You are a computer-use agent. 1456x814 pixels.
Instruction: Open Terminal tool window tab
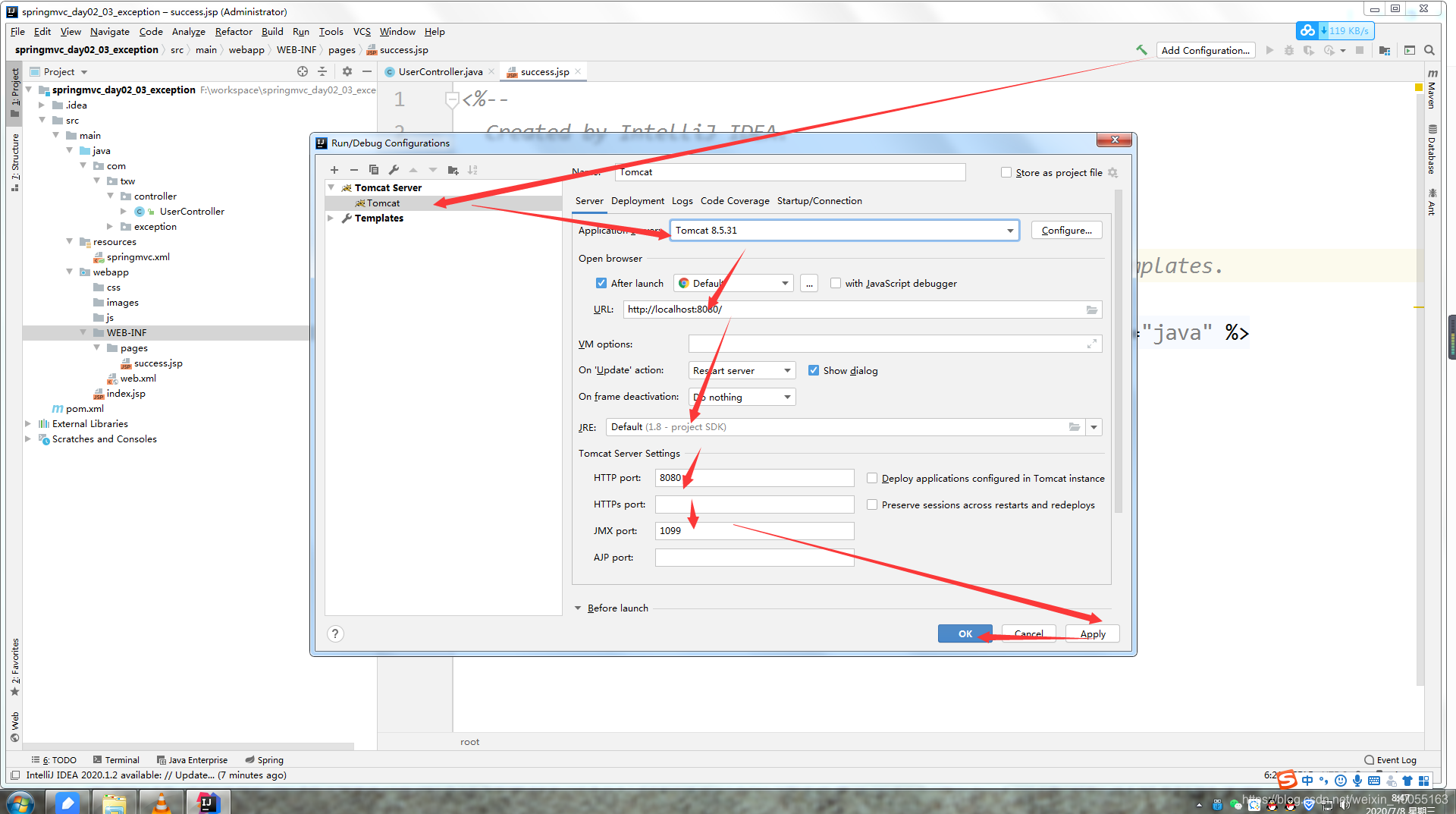[116, 760]
